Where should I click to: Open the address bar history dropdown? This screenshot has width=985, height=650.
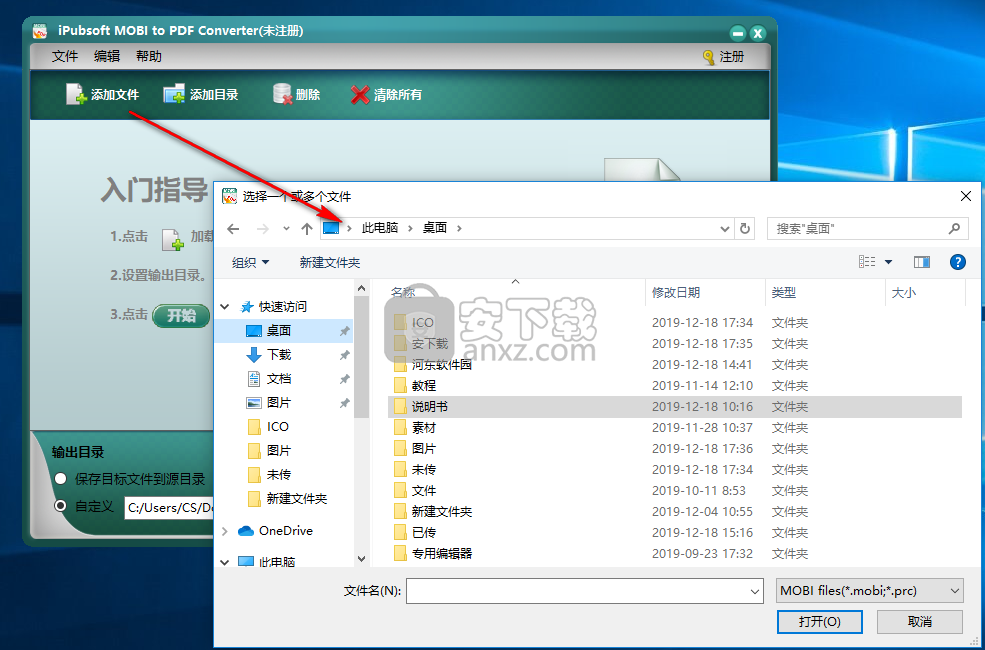(x=724, y=229)
